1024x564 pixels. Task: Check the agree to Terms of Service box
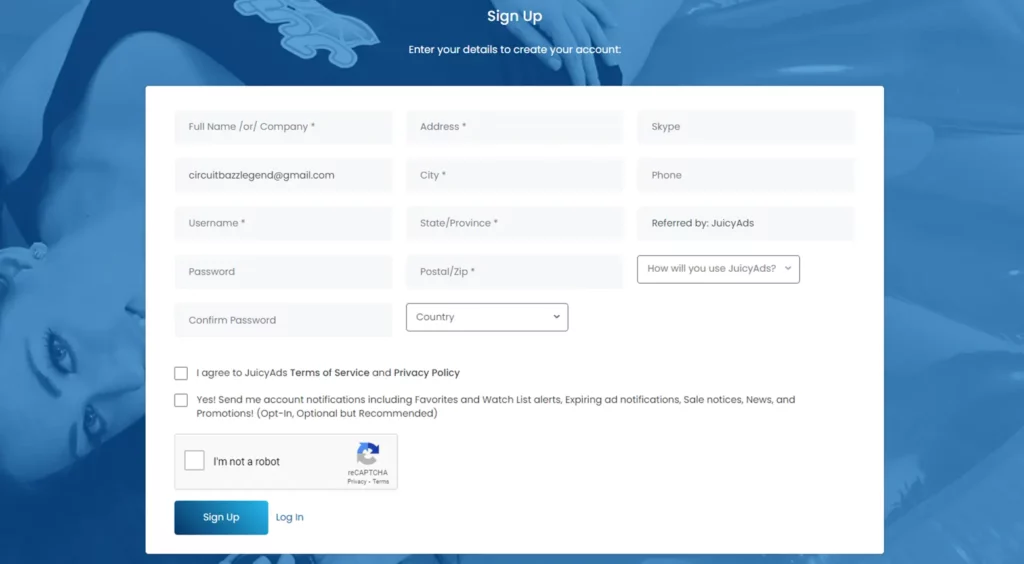181,373
